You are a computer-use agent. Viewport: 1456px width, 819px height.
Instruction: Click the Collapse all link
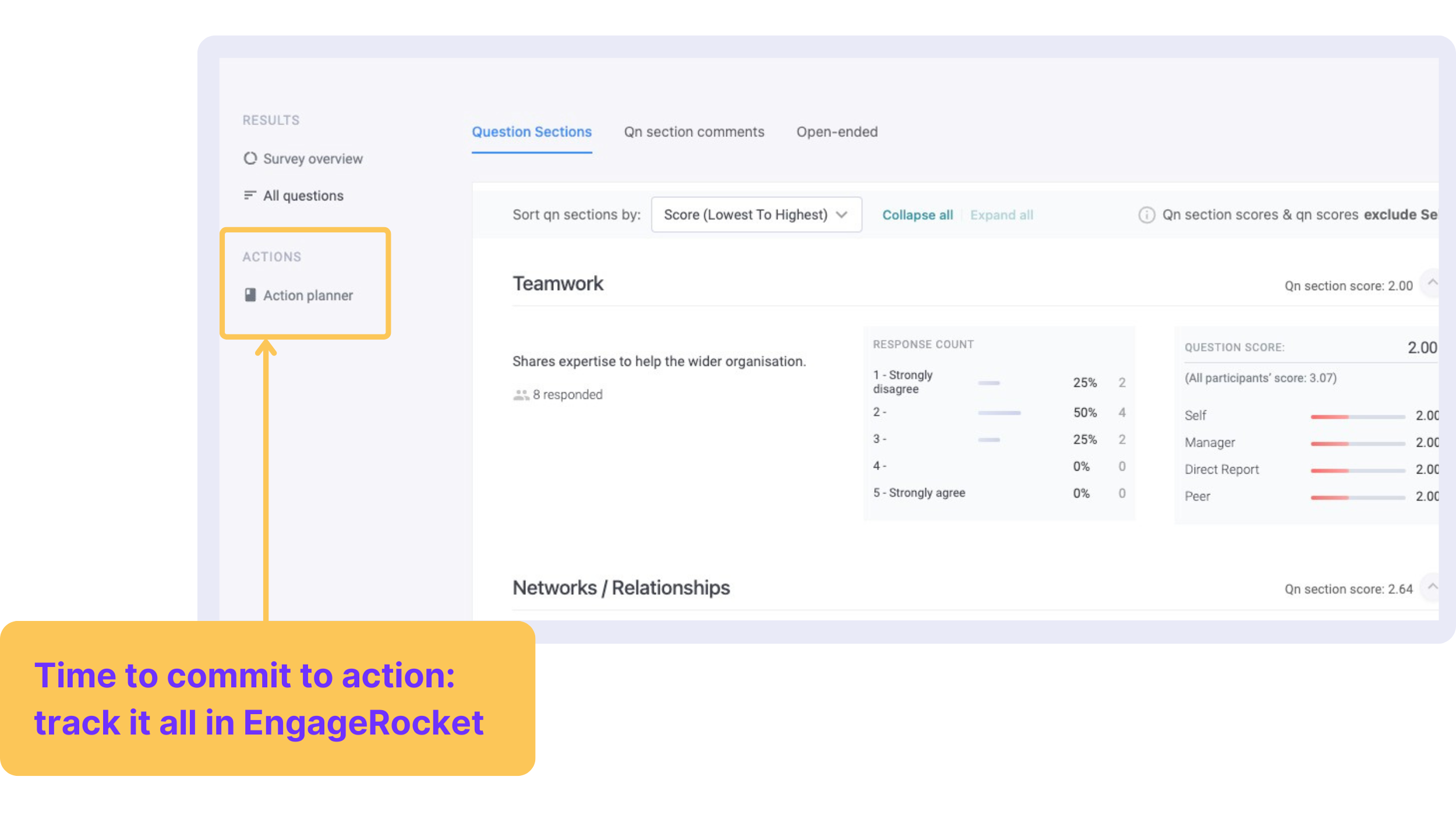[917, 214]
